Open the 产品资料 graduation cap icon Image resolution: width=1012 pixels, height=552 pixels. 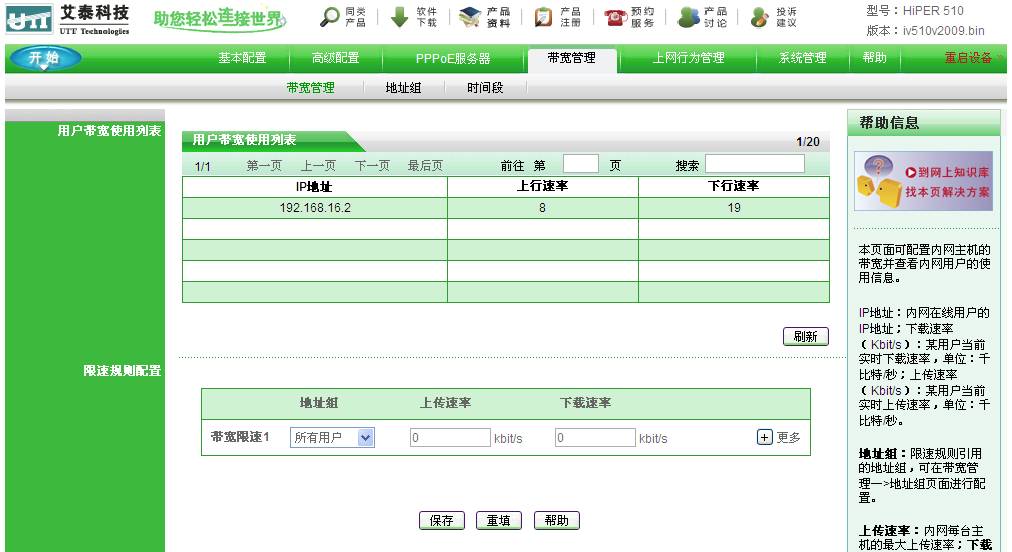[471, 17]
